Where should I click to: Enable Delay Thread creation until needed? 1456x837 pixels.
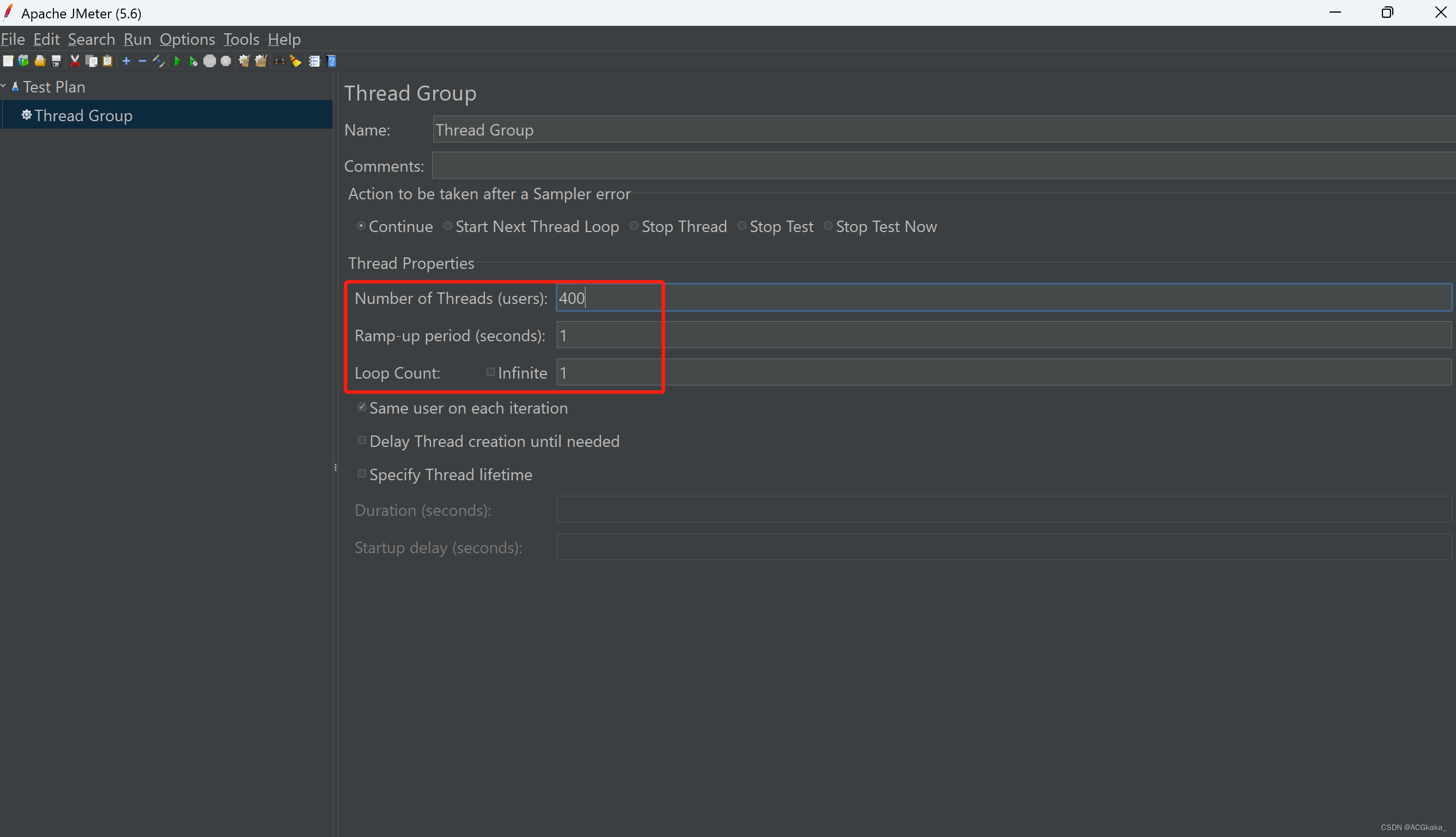coord(362,441)
